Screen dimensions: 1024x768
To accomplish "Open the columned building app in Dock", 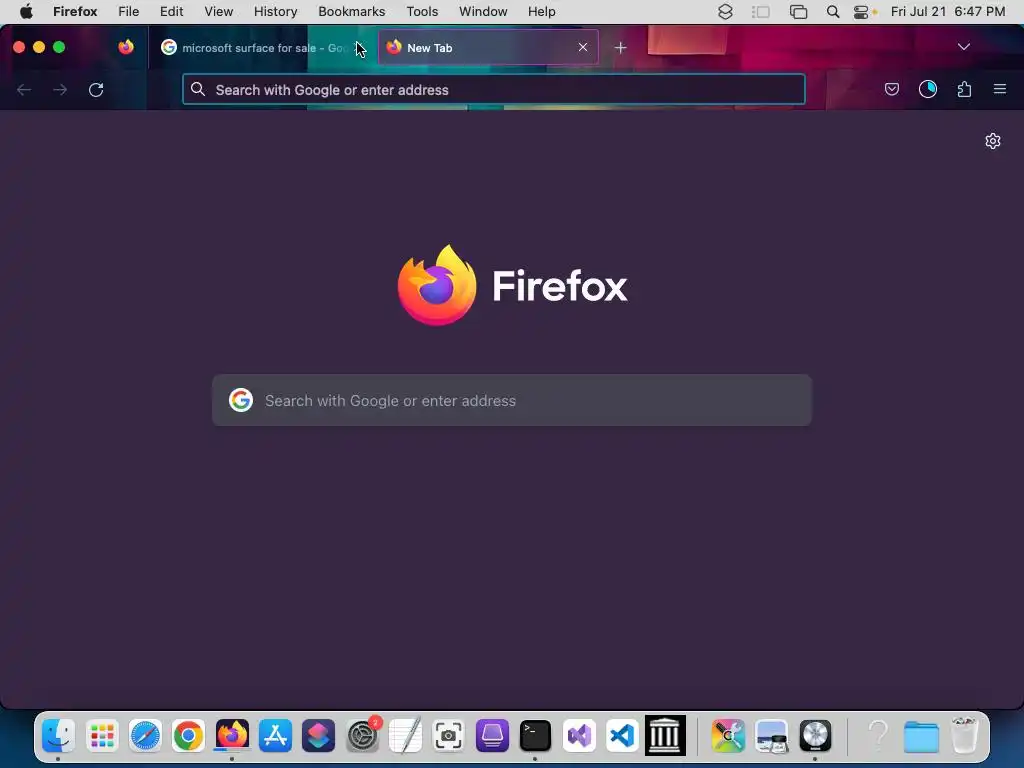I will [x=665, y=736].
